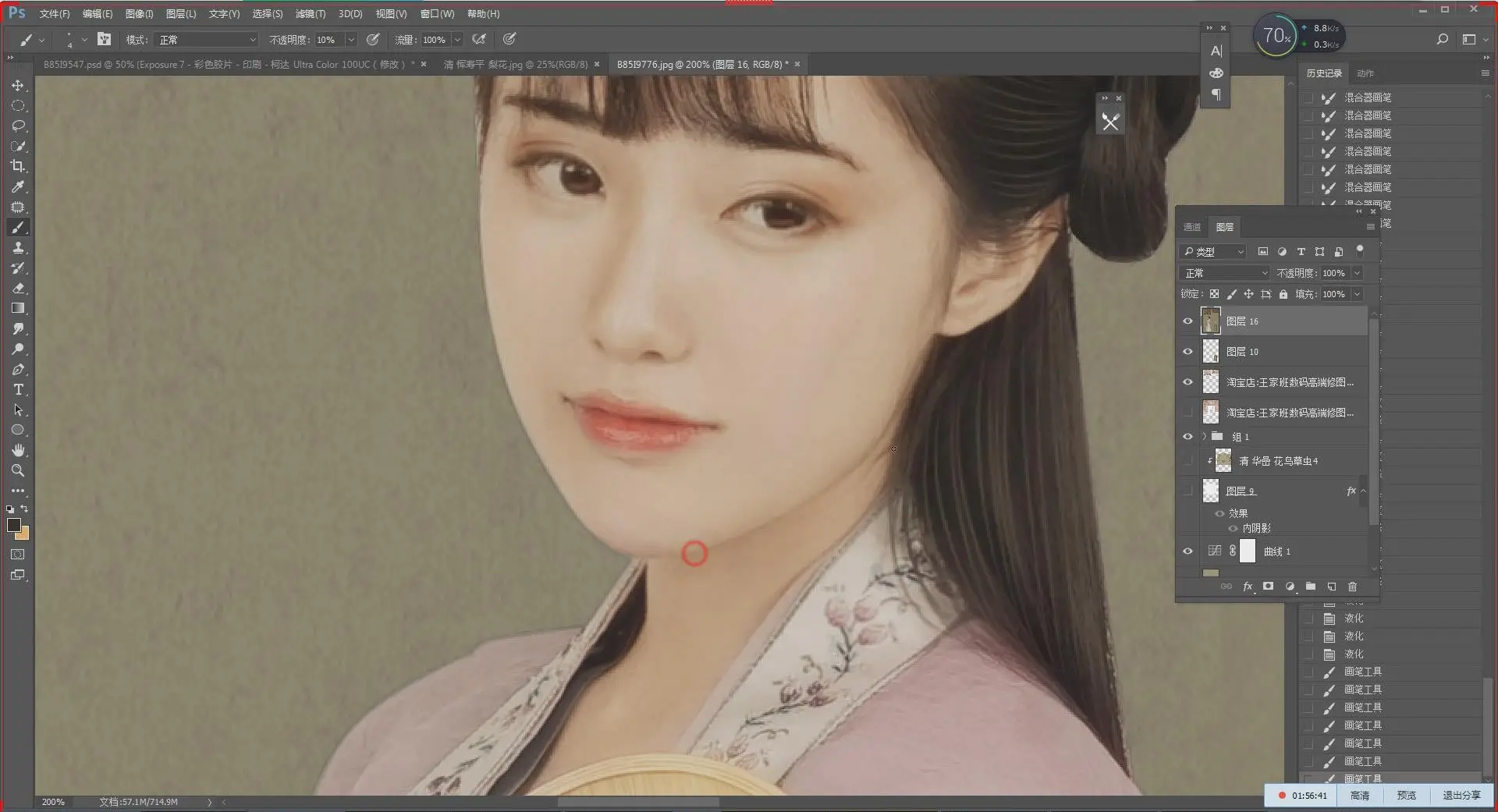1498x812 pixels.
Task: Select the B85I9547.psd document tab
Action: tap(225, 65)
